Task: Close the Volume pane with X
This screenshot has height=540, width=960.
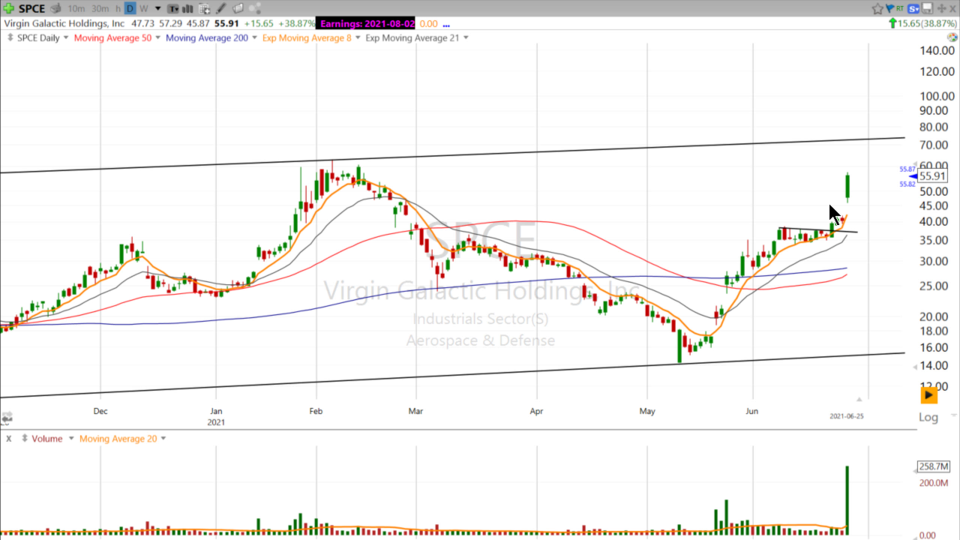Action: [x=9, y=439]
